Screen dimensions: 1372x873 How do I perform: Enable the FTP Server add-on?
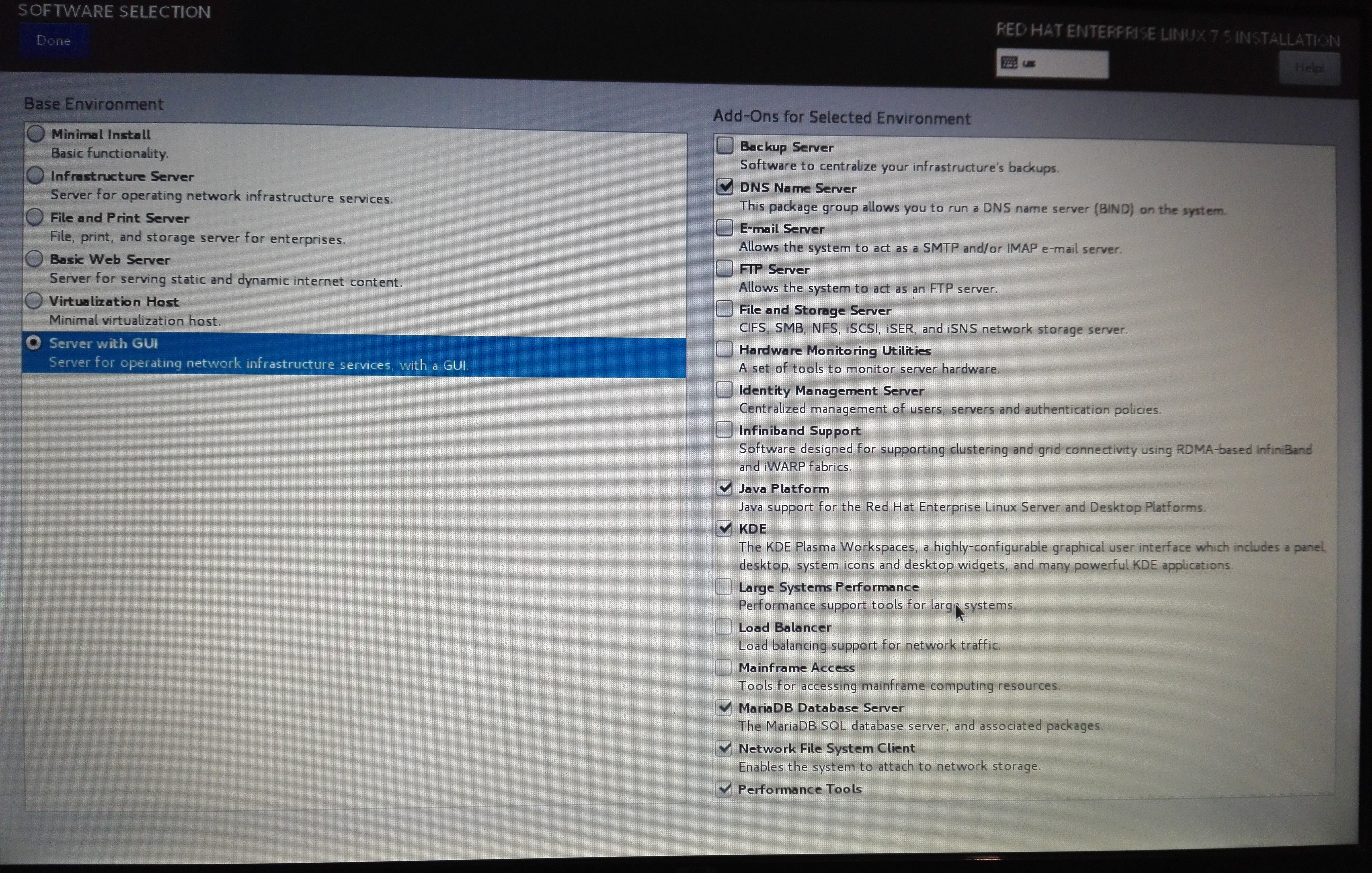pyautogui.click(x=724, y=268)
